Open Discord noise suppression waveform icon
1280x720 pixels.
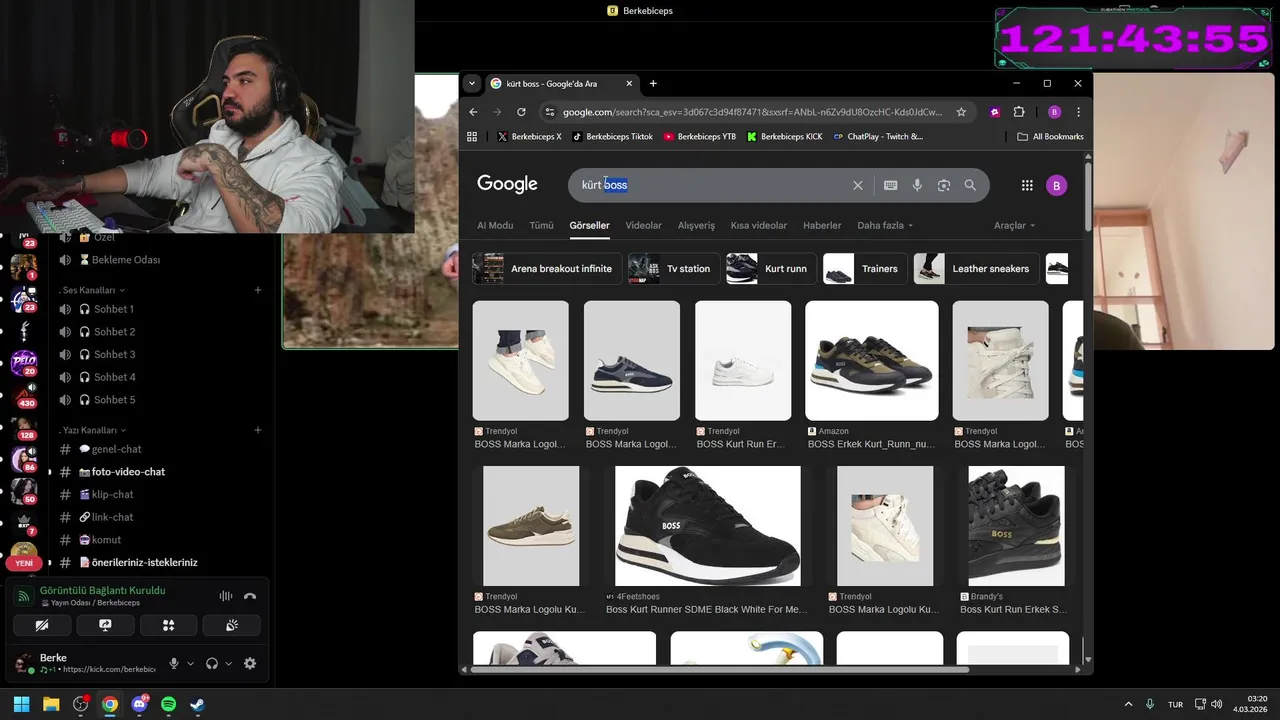click(226, 596)
